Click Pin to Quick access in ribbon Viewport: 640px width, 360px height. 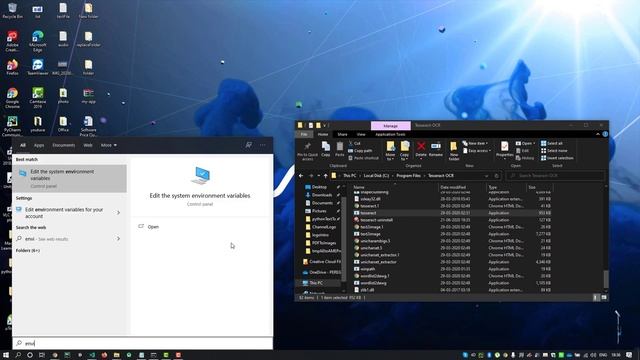[307, 151]
